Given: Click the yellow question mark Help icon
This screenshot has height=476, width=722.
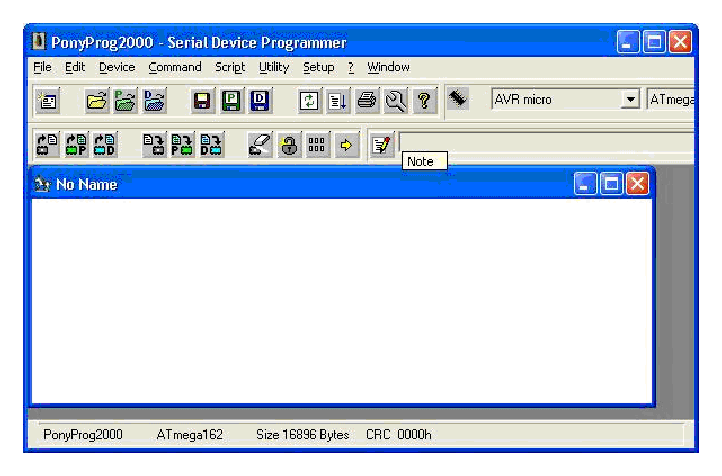Looking at the screenshot, I should tap(424, 100).
